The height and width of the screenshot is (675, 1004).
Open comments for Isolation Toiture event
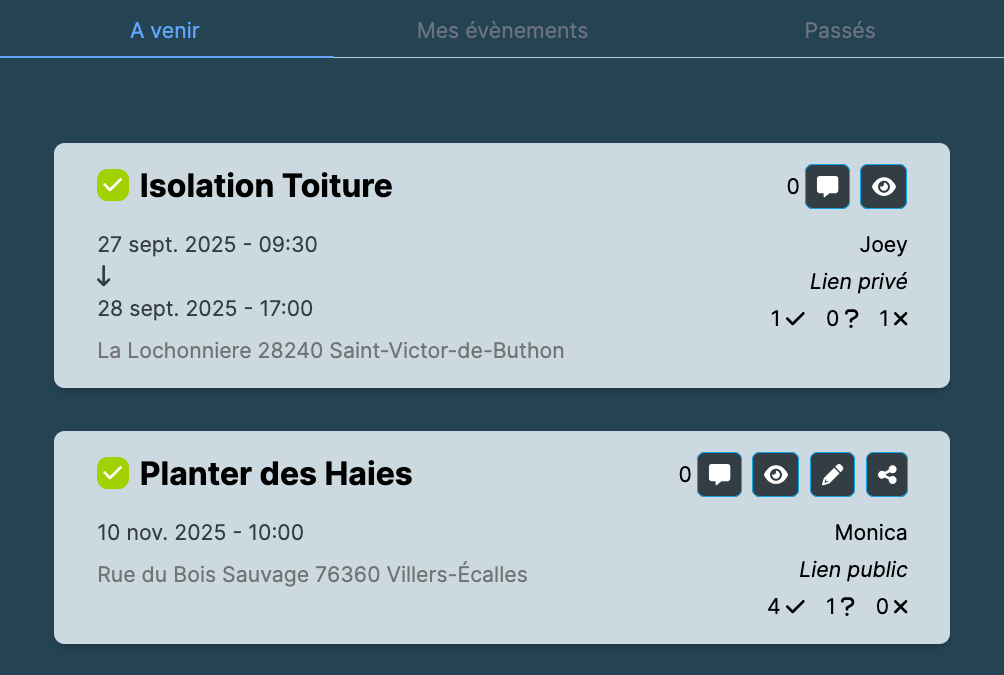pos(827,187)
